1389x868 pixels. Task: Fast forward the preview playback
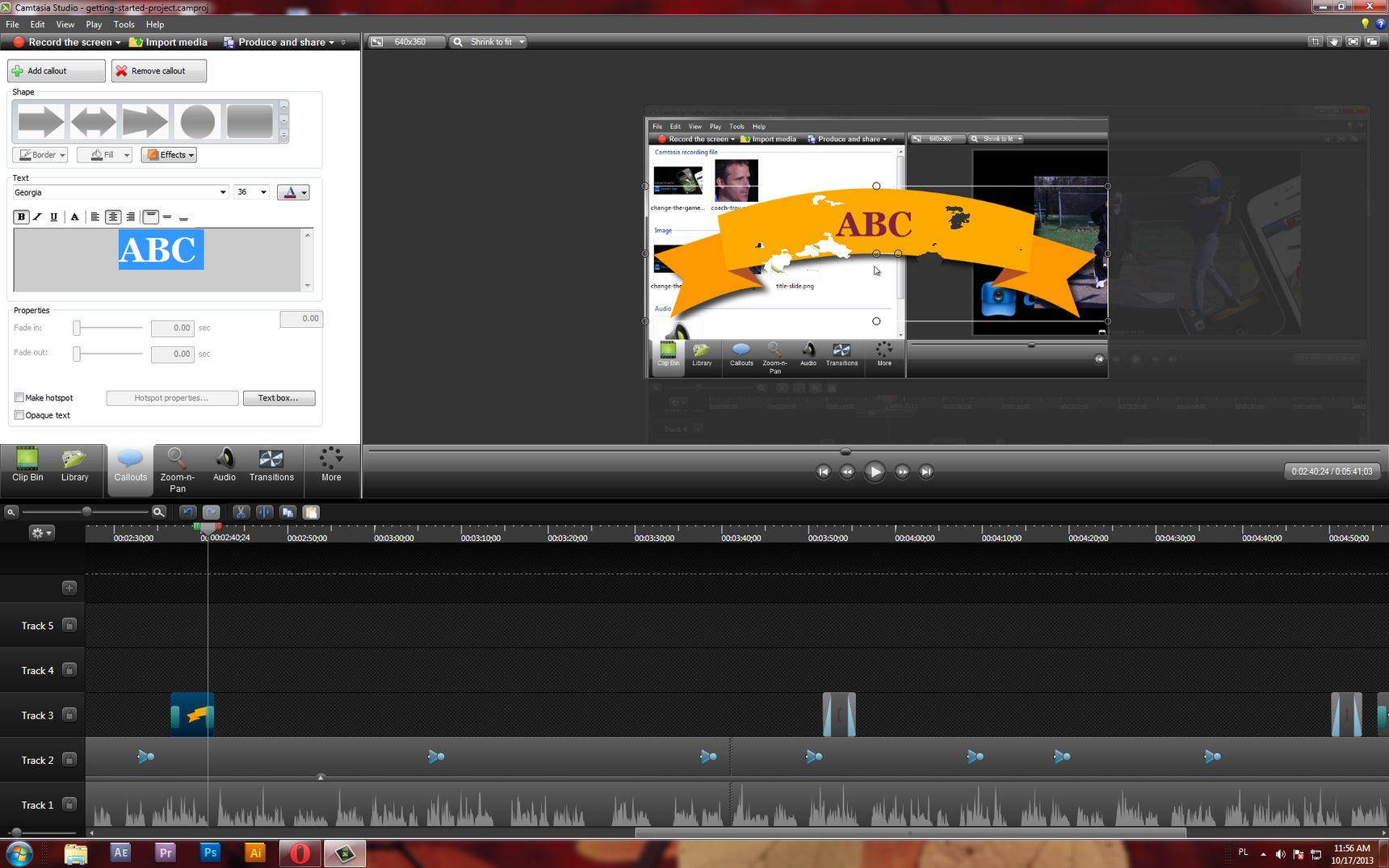[x=902, y=472]
